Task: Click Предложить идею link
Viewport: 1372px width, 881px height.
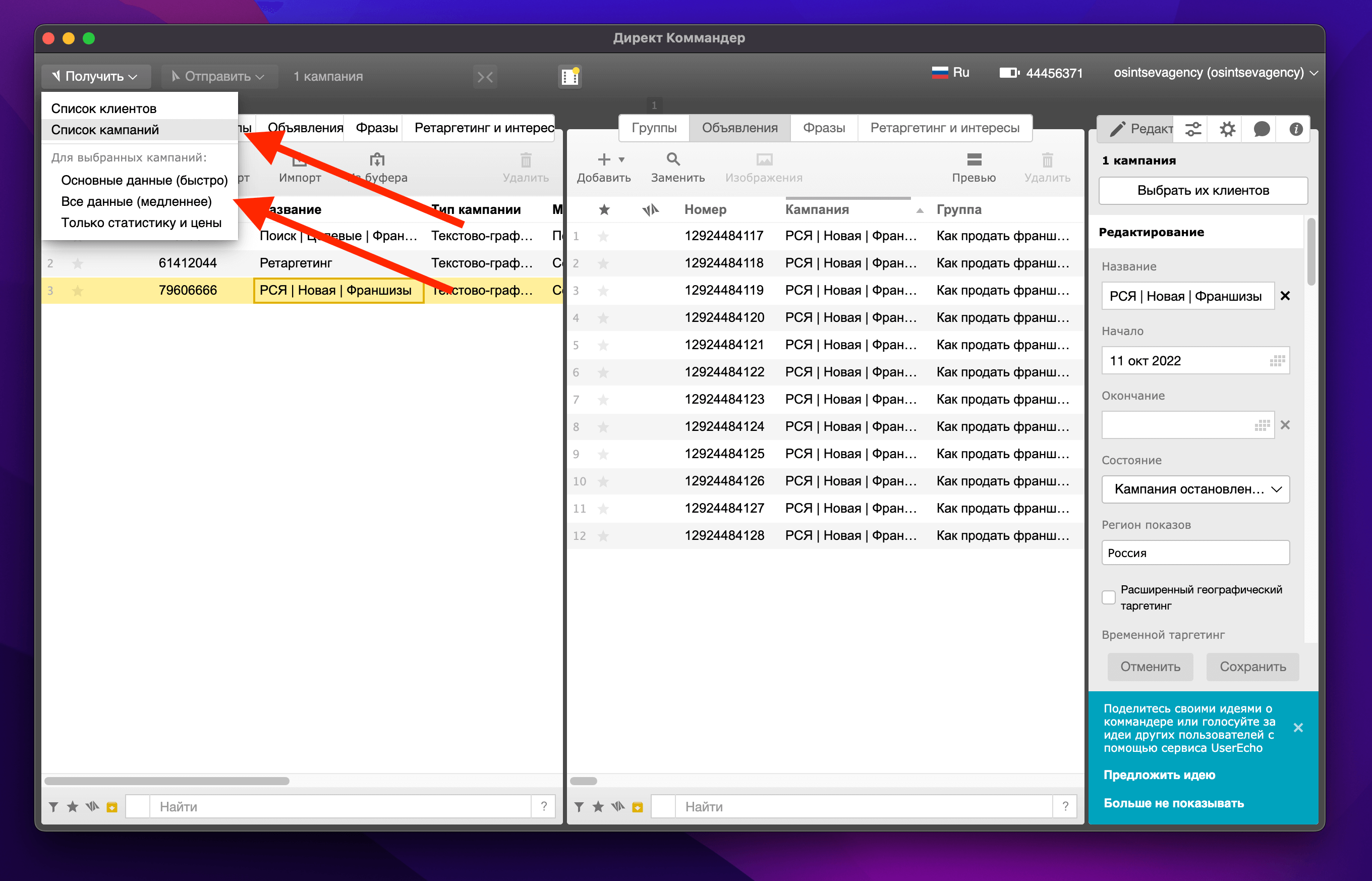Action: [1159, 775]
